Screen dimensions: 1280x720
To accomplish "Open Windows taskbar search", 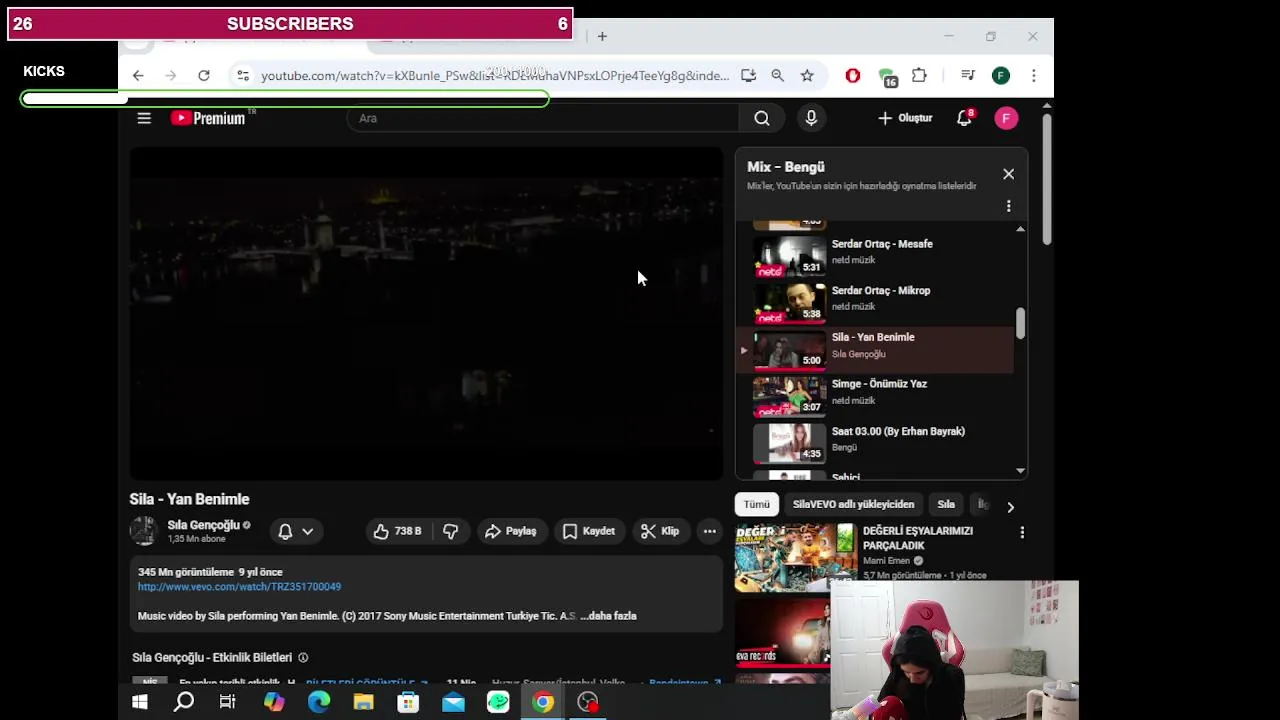I will coord(184,702).
